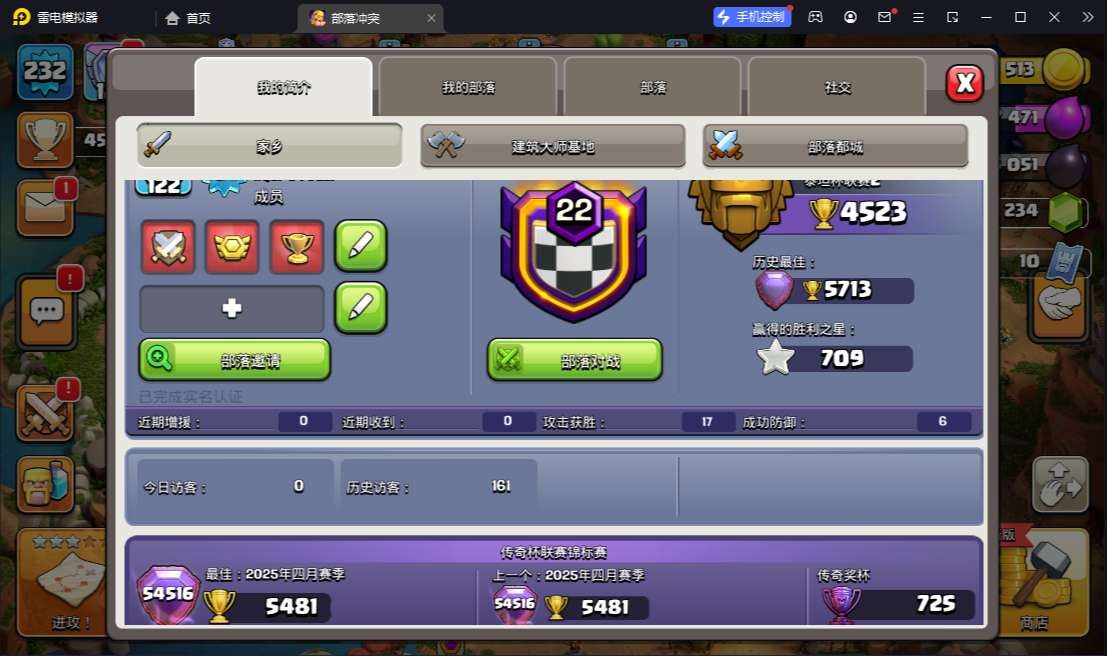This screenshot has width=1107, height=656.
Task: Open the mail envelope sidebar icon
Action: tap(45, 208)
